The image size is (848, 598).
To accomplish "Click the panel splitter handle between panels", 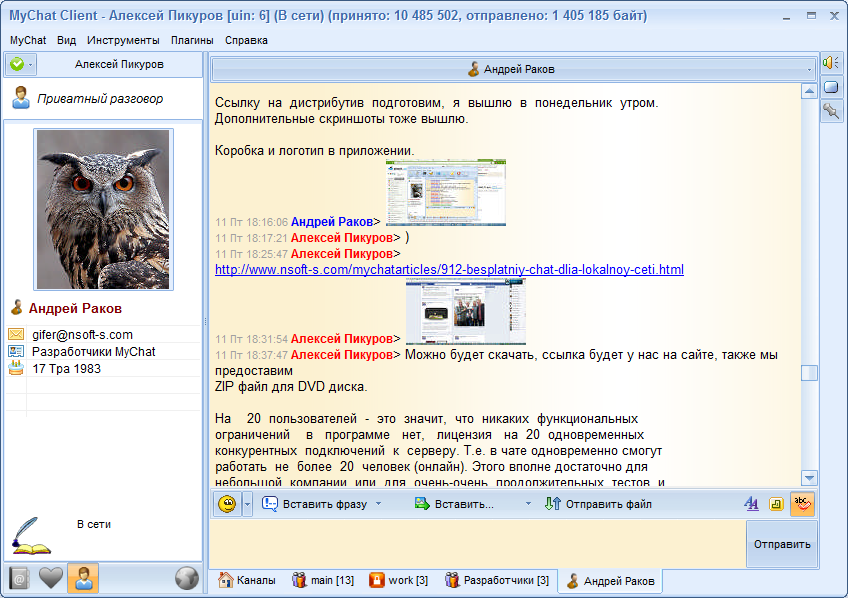I will (x=206, y=321).
